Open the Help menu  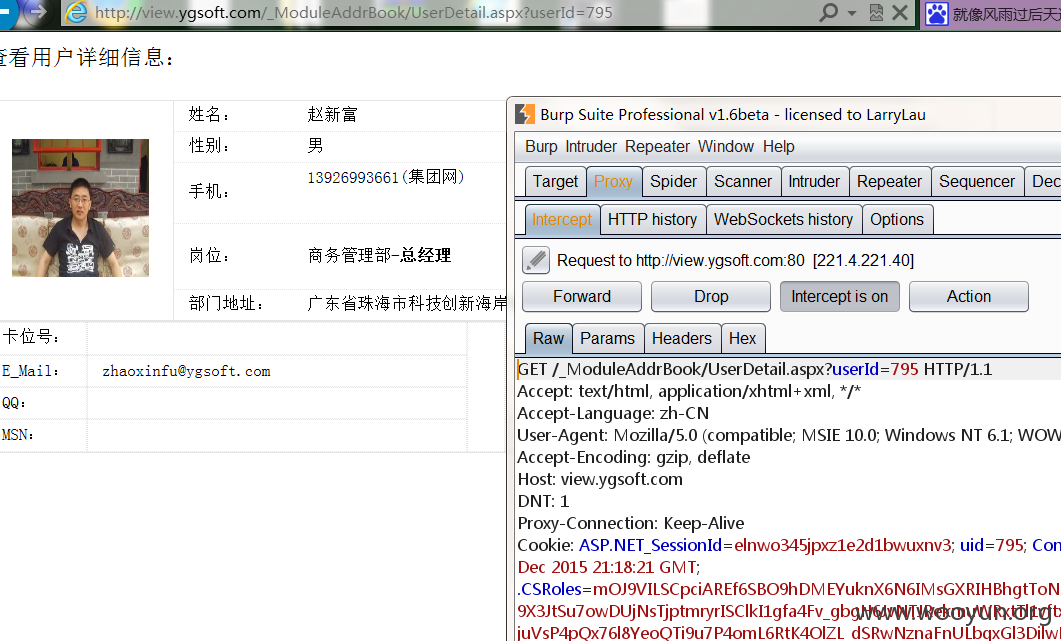coord(779,146)
